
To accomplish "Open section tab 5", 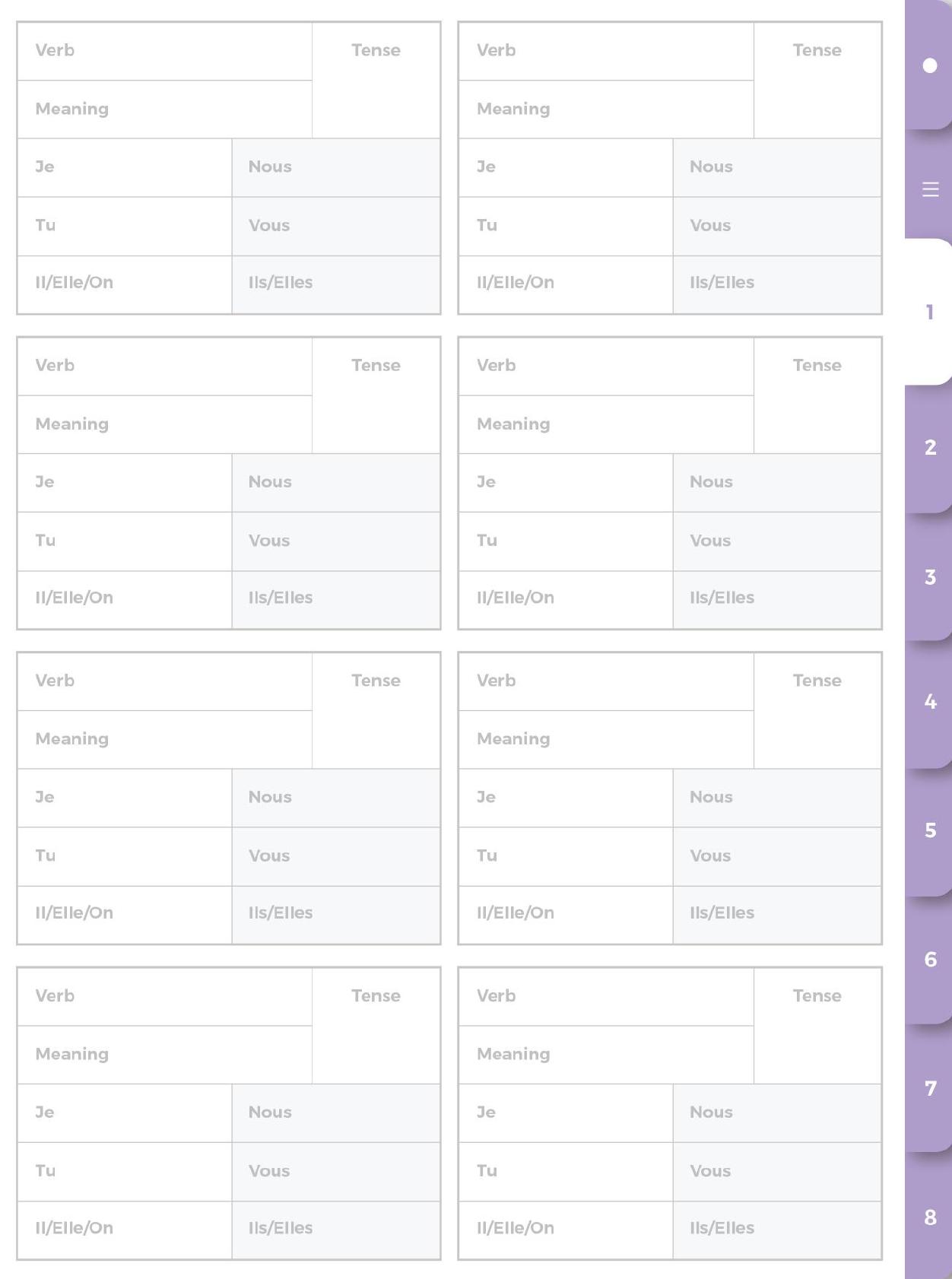I will click(929, 830).
